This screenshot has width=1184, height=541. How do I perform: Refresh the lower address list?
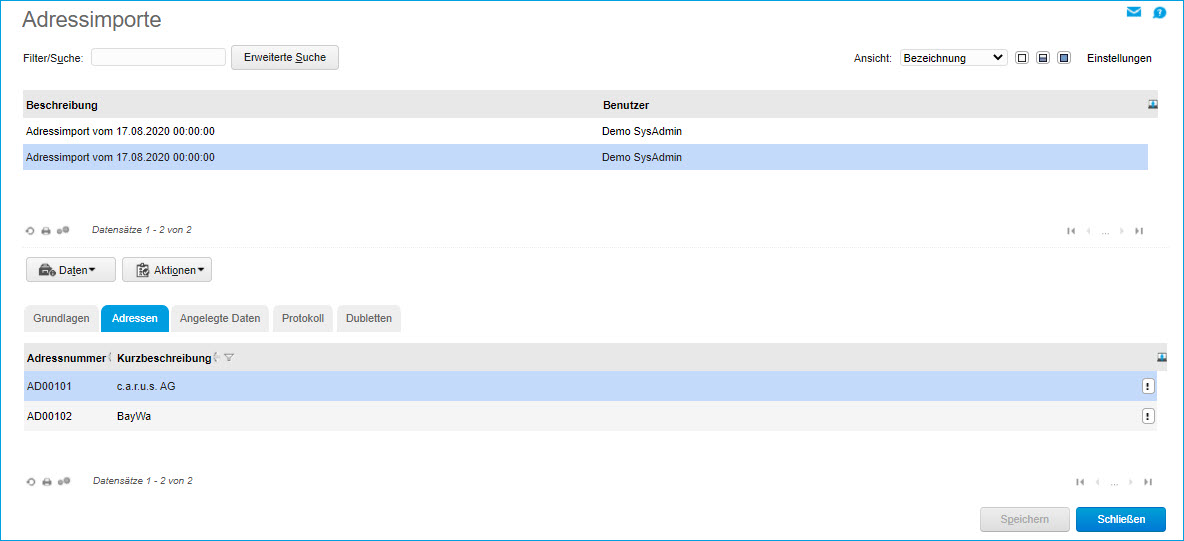click(x=31, y=481)
